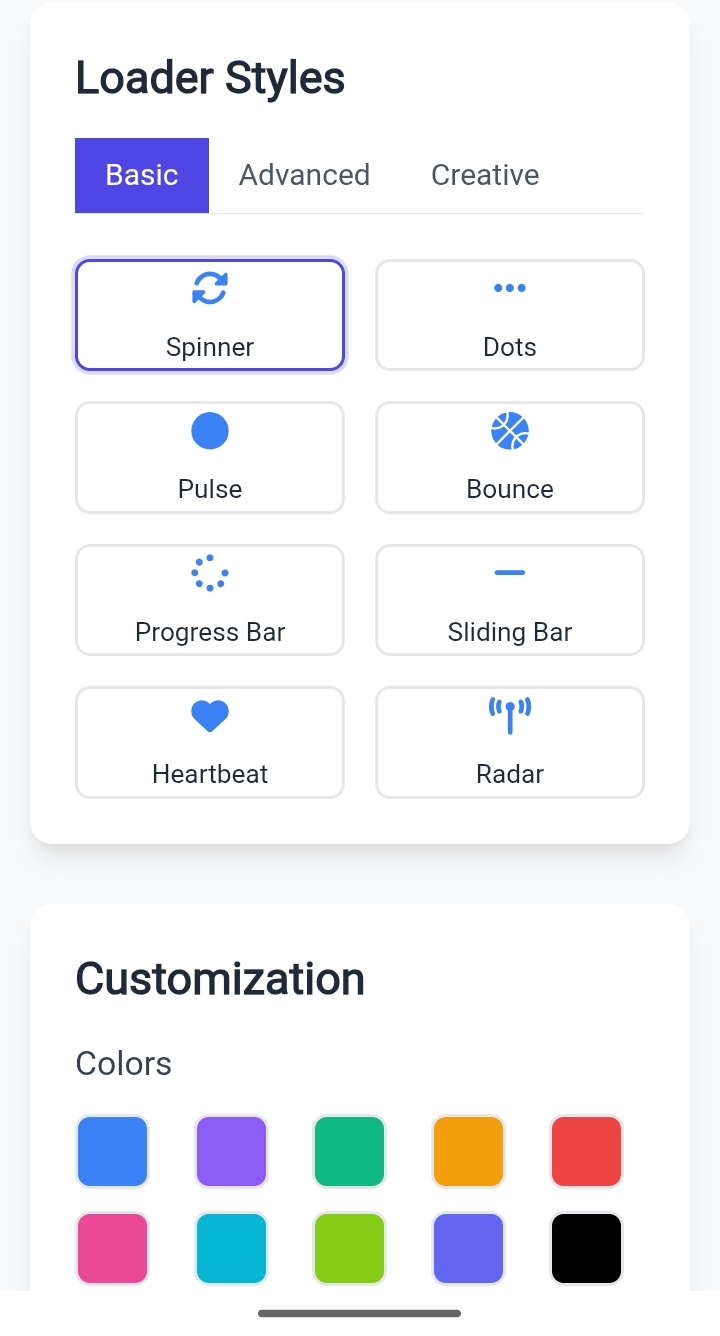Pick the cyan color swatch

[x=231, y=1248]
